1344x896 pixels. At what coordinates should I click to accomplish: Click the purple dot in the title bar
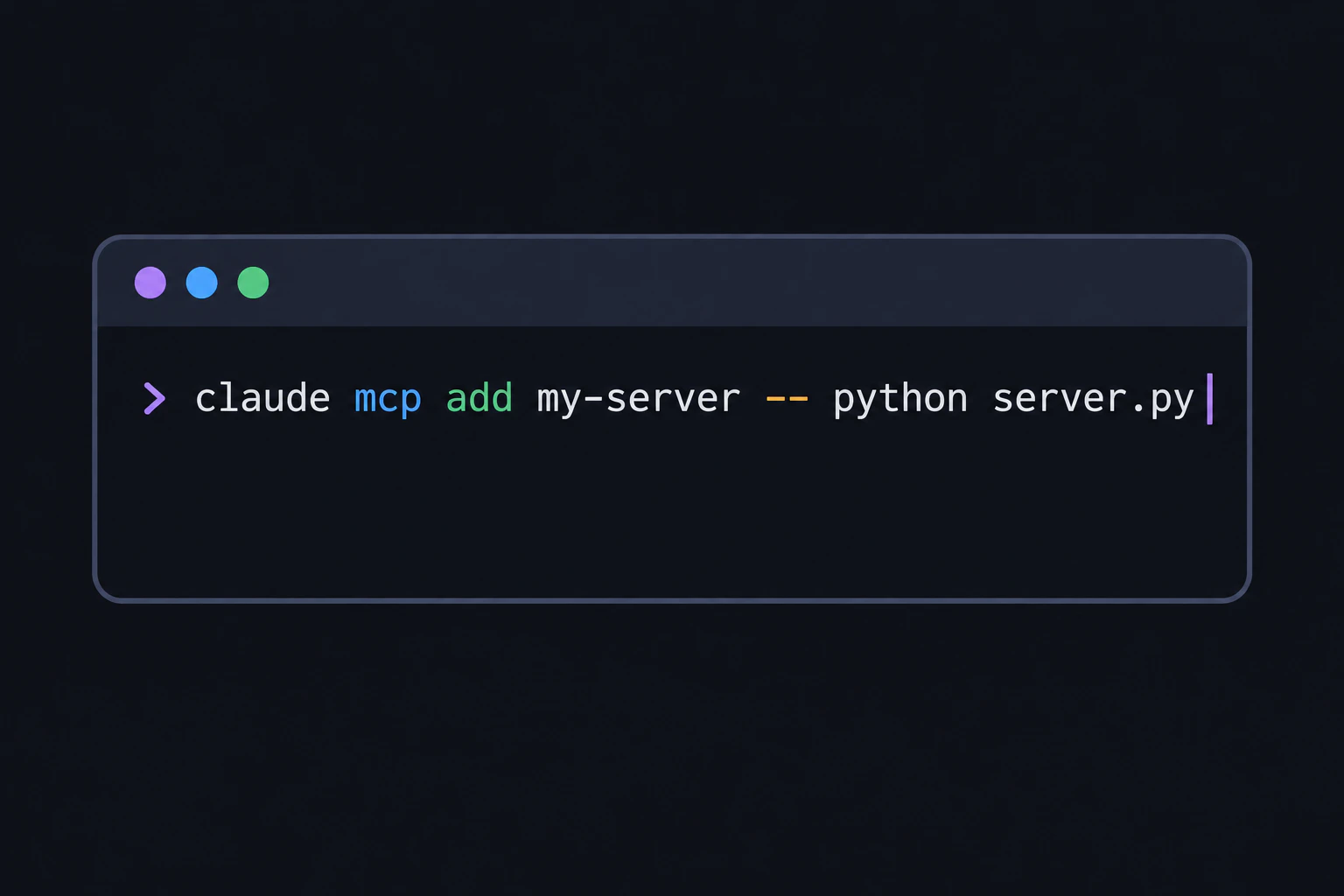[150, 283]
